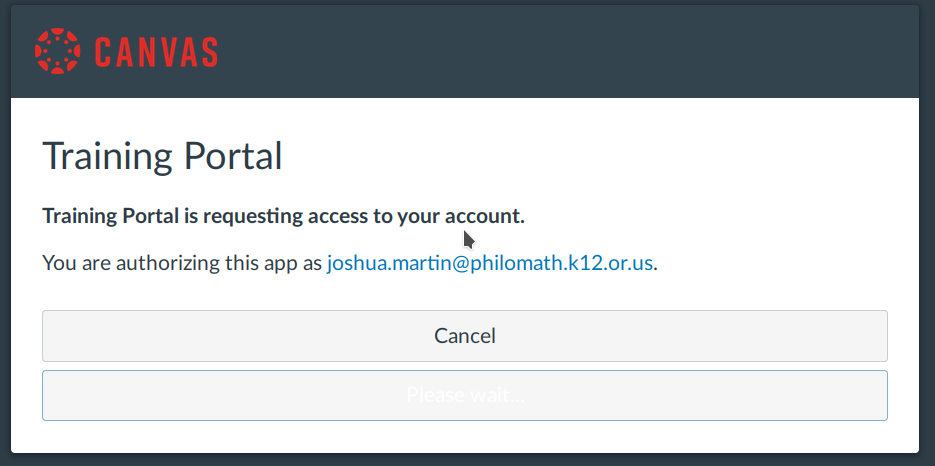935x466 pixels.
Task: Cancel the authorization request
Action: point(465,336)
